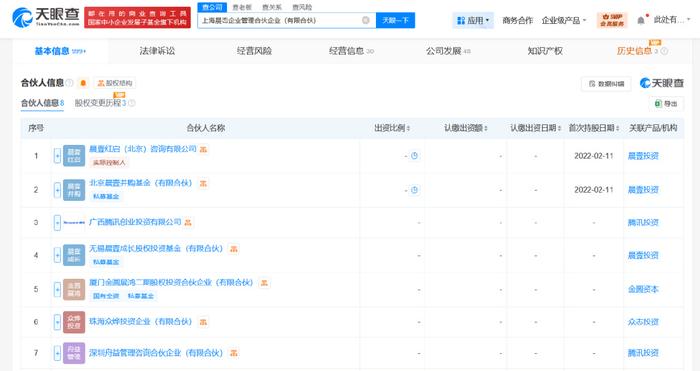The image size is (700, 371).
Task: Click equity structure icon beside 晨壹红启
Action: [x=203, y=150]
